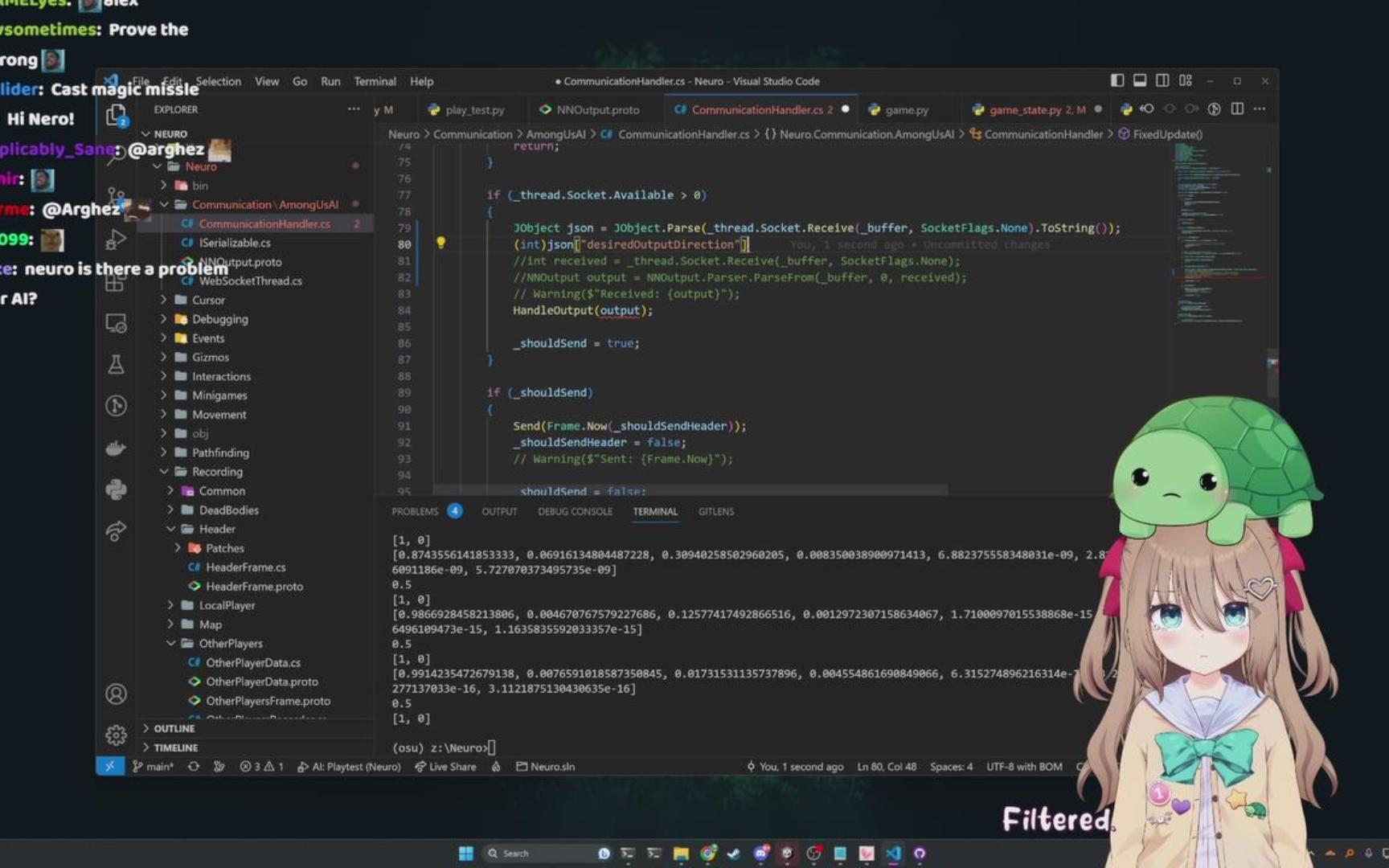Open the Steam taskbar icon
This screenshot has width=1389, height=868.
point(734,853)
